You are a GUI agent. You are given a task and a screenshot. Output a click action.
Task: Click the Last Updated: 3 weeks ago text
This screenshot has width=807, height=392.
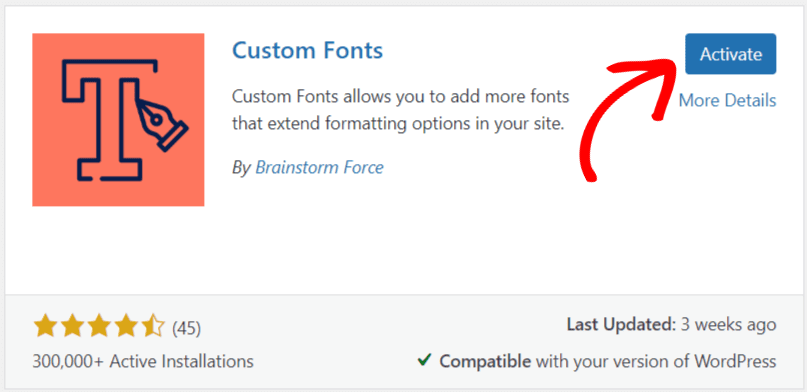(x=671, y=325)
